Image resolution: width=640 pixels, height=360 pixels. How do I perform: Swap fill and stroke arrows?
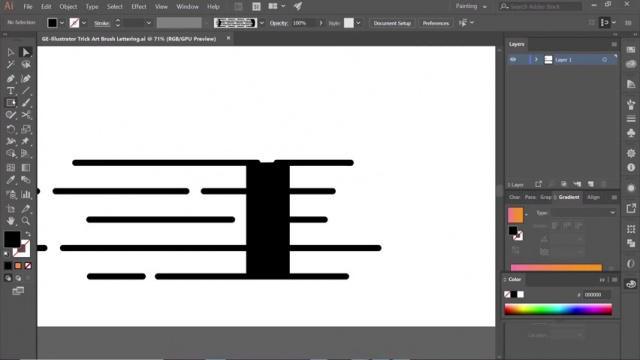click(28, 234)
